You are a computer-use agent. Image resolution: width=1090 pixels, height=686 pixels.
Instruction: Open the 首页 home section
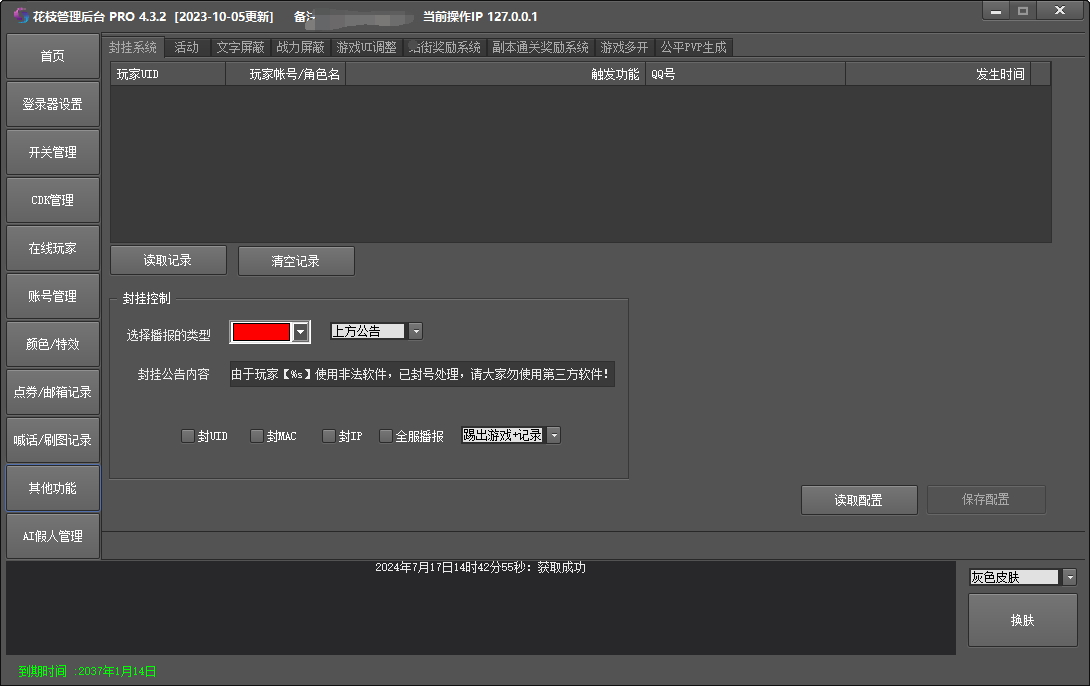(53, 56)
